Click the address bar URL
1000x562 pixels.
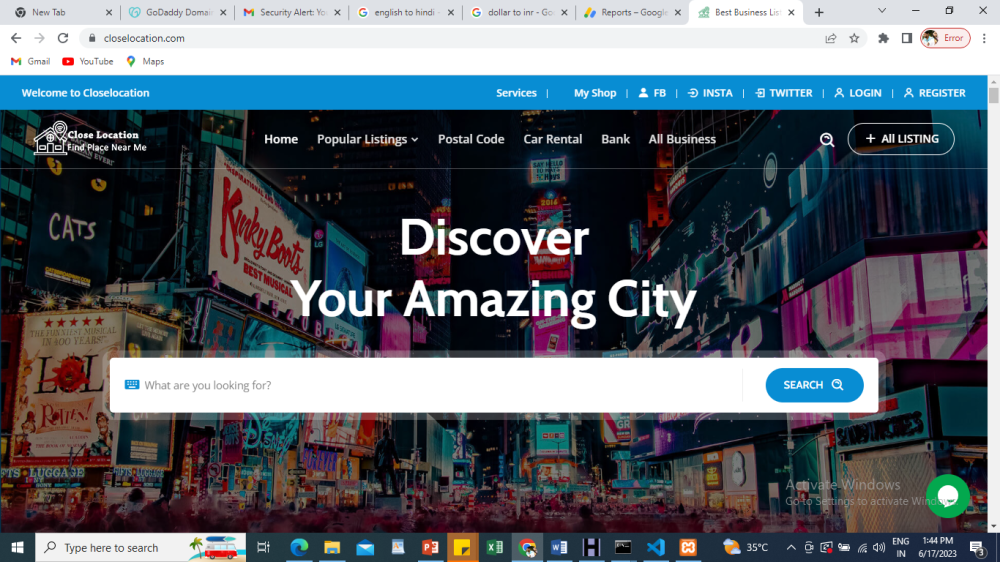tap(144, 38)
